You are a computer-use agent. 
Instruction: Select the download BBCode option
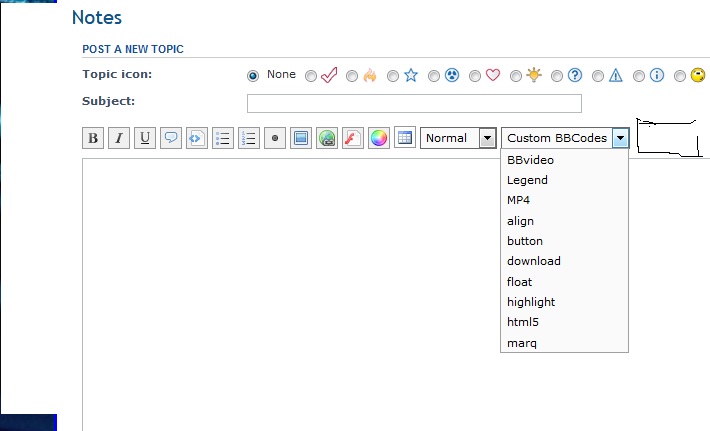coord(534,261)
